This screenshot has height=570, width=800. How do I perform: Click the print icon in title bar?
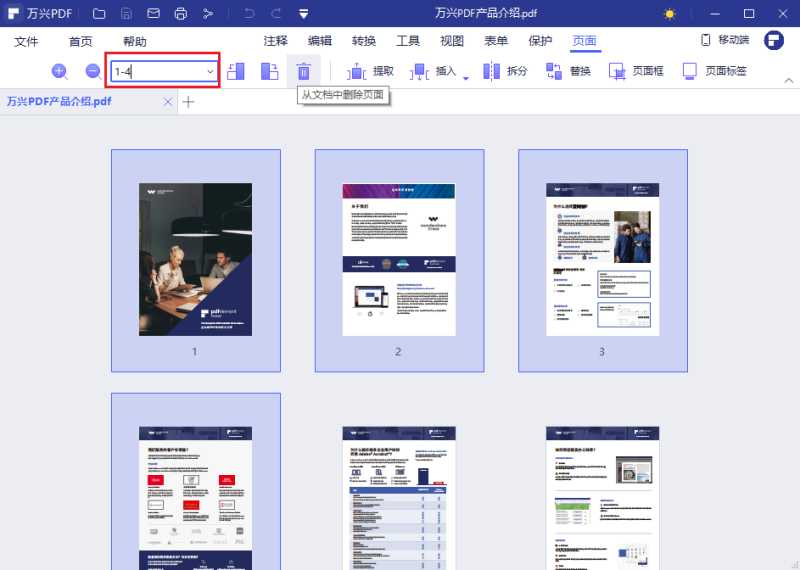click(x=180, y=14)
